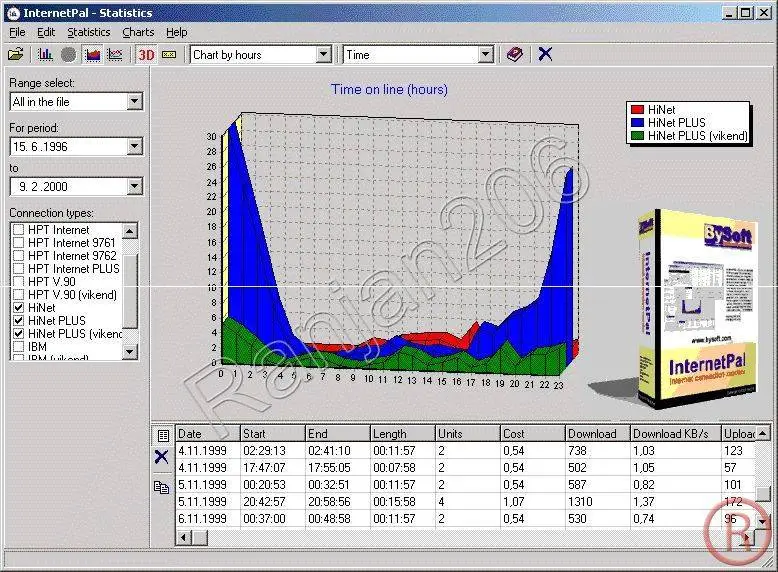
Task: Check the HPT Internet PLUS checkbox
Action: click(x=18, y=269)
